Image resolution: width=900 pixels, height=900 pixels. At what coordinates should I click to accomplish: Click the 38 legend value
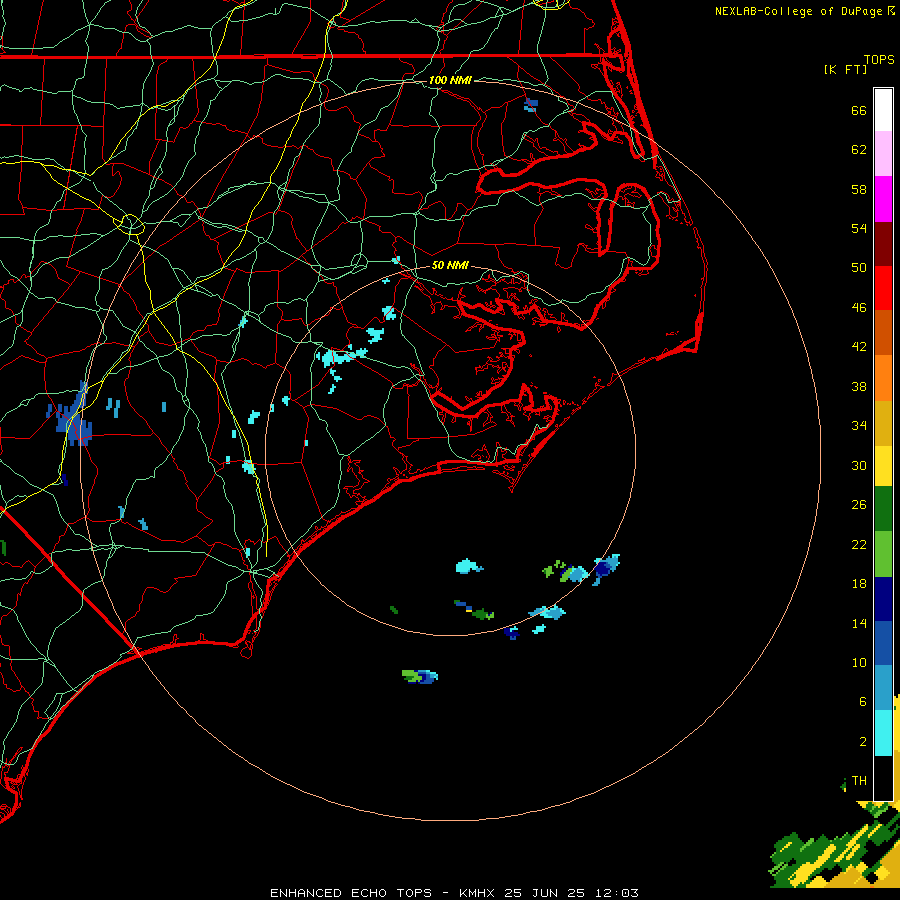pos(859,386)
